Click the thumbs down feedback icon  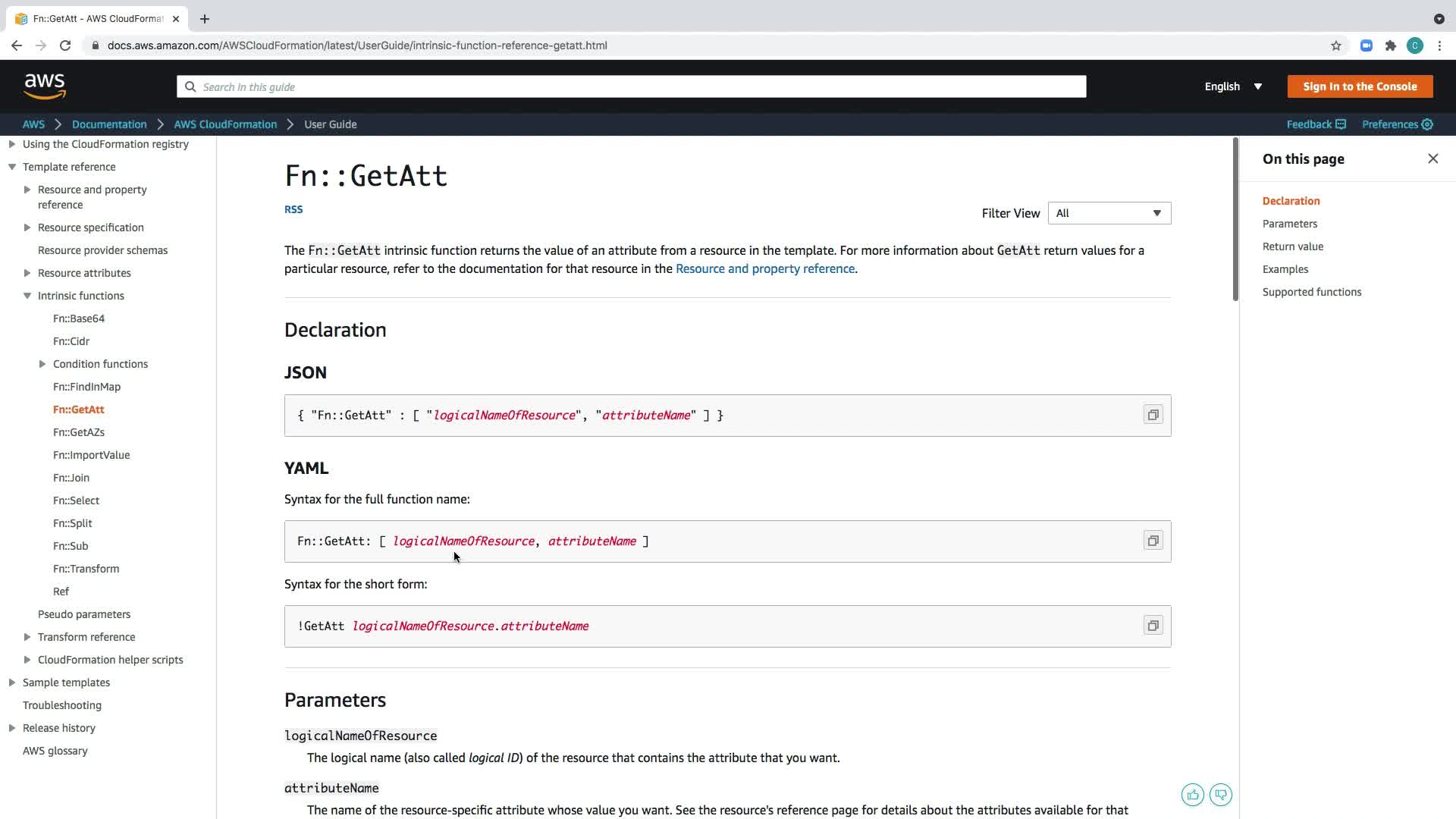tap(1220, 795)
